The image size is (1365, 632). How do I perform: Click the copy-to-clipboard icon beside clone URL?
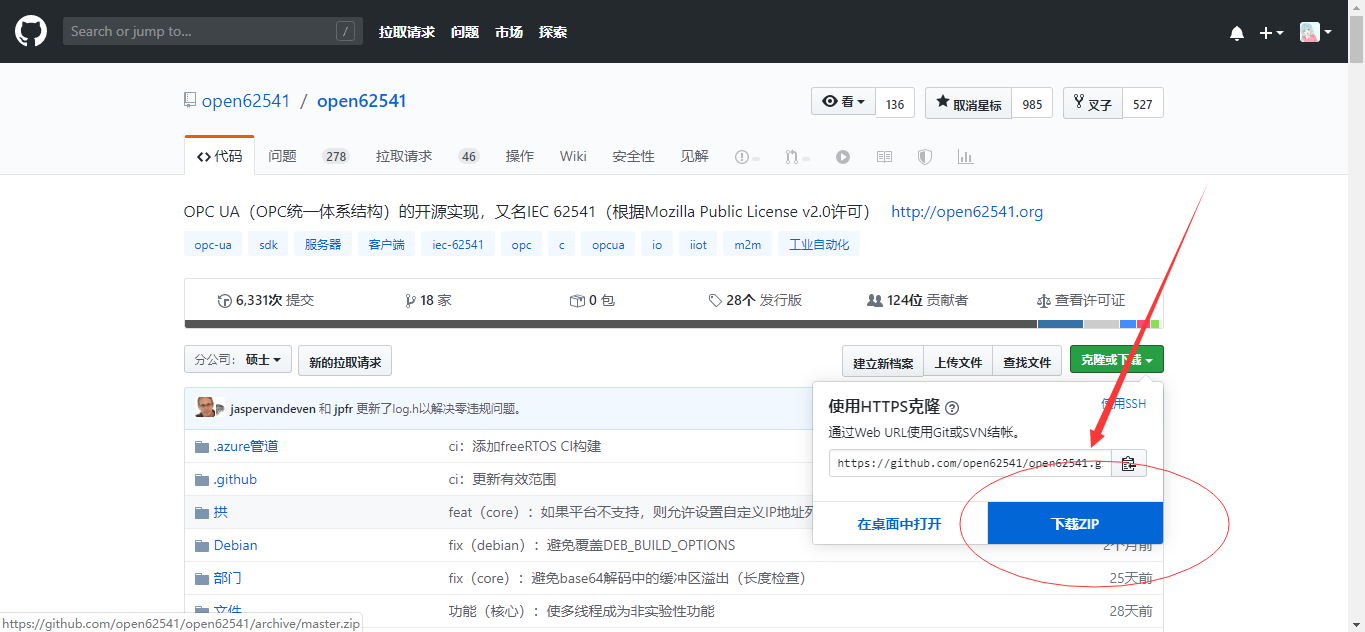pos(1129,462)
